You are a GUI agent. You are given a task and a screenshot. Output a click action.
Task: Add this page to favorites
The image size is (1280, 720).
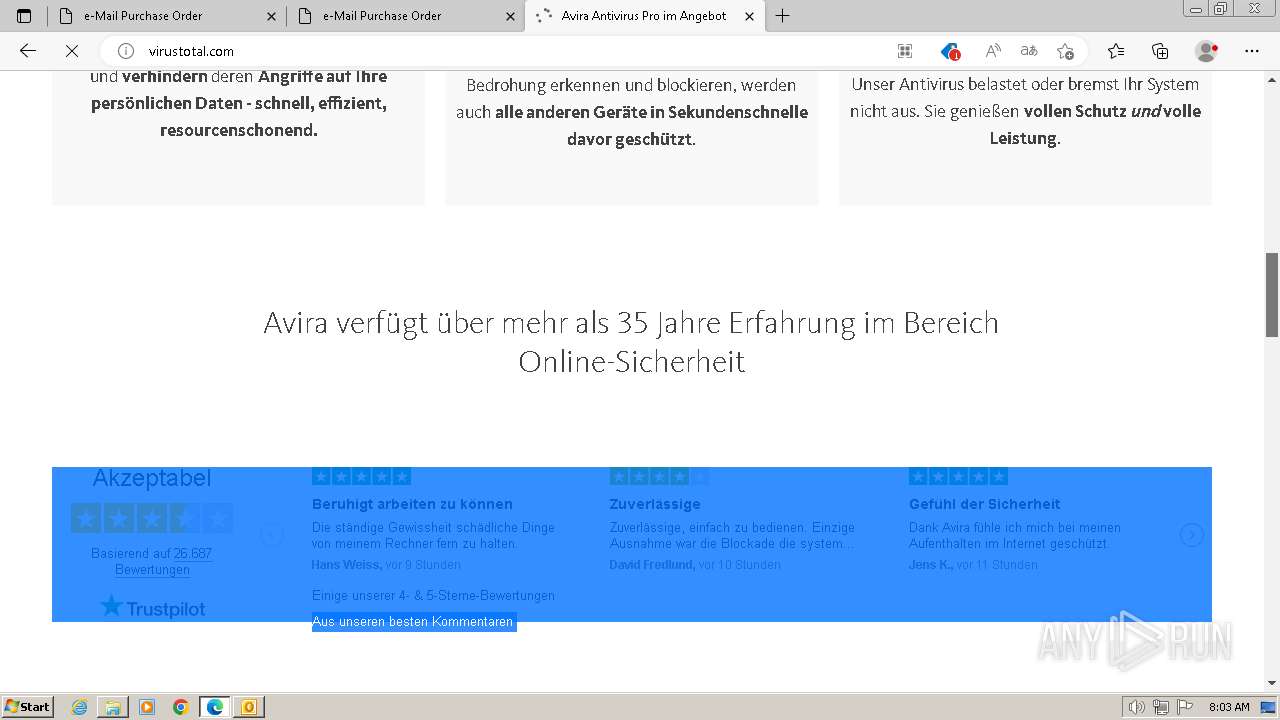tap(1066, 51)
